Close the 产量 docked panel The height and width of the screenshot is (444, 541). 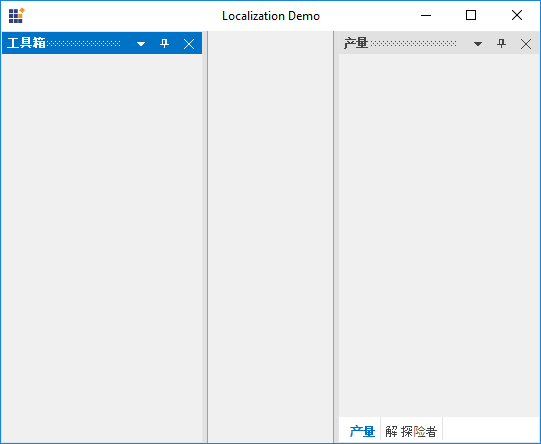pyautogui.click(x=526, y=44)
